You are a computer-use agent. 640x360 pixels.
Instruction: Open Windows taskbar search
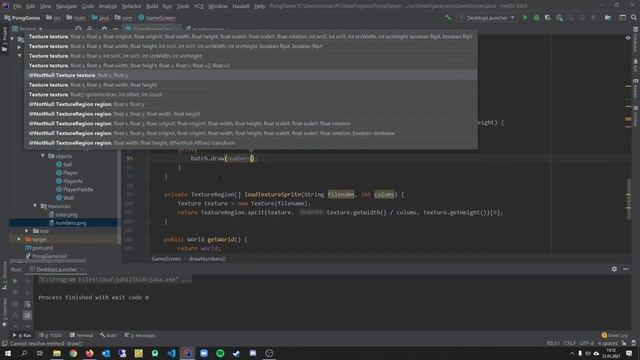(x=24, y=353)
